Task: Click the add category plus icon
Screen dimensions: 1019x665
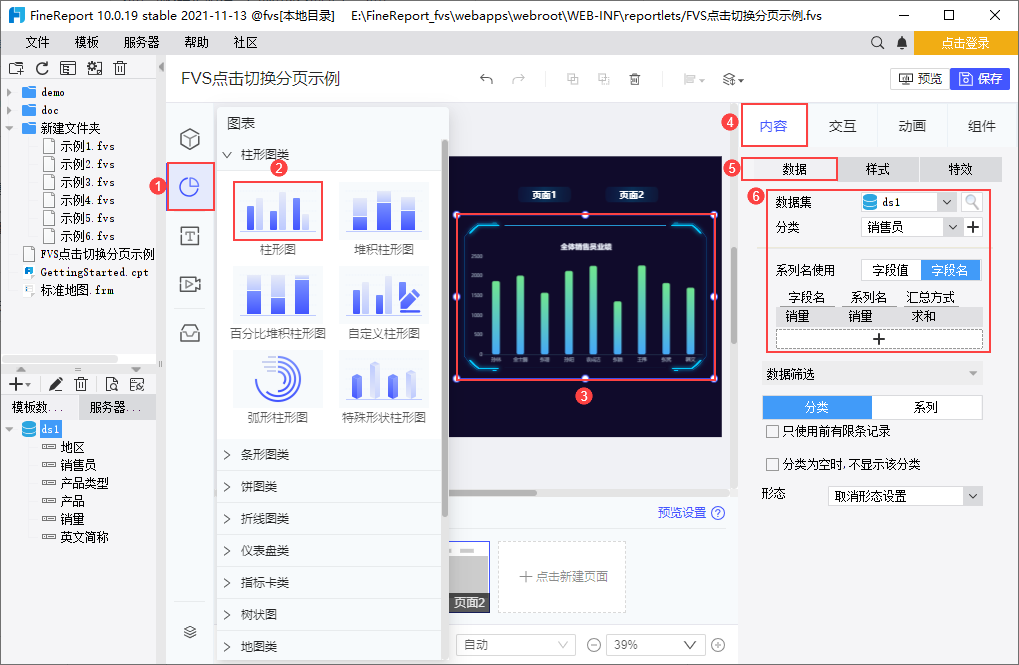Action: (x=973, y=228)
